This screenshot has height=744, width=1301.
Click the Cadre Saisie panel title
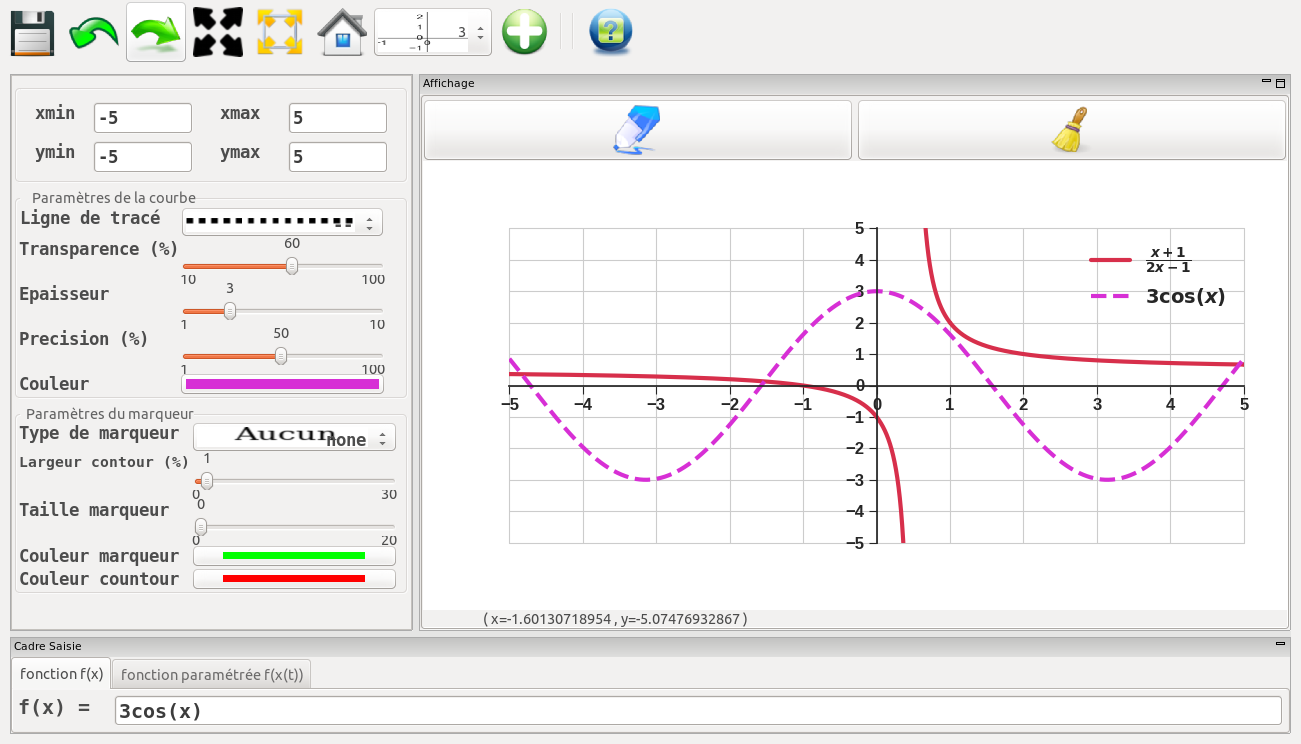pyautogui.click(x=48, y=646)
